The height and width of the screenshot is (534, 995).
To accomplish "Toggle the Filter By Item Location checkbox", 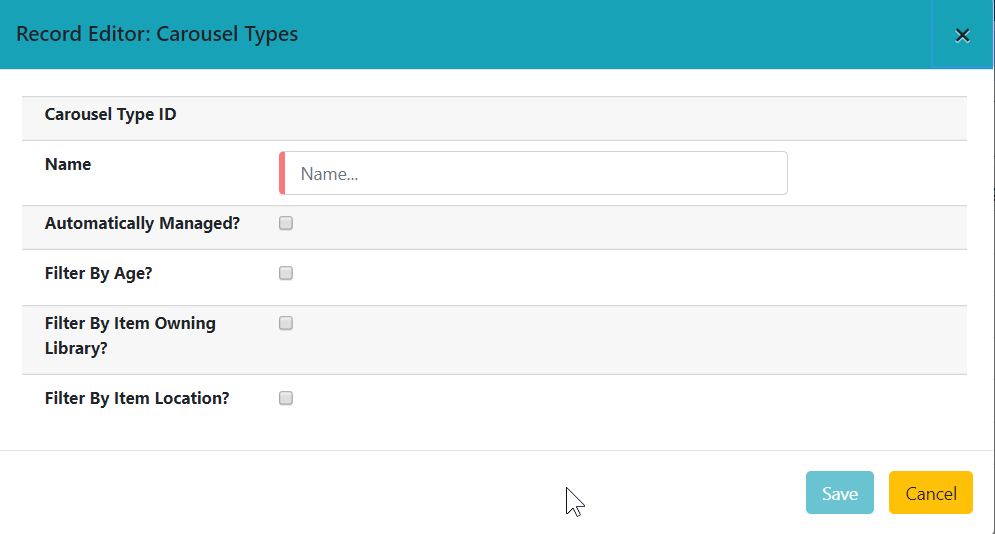I will [286, 398].
